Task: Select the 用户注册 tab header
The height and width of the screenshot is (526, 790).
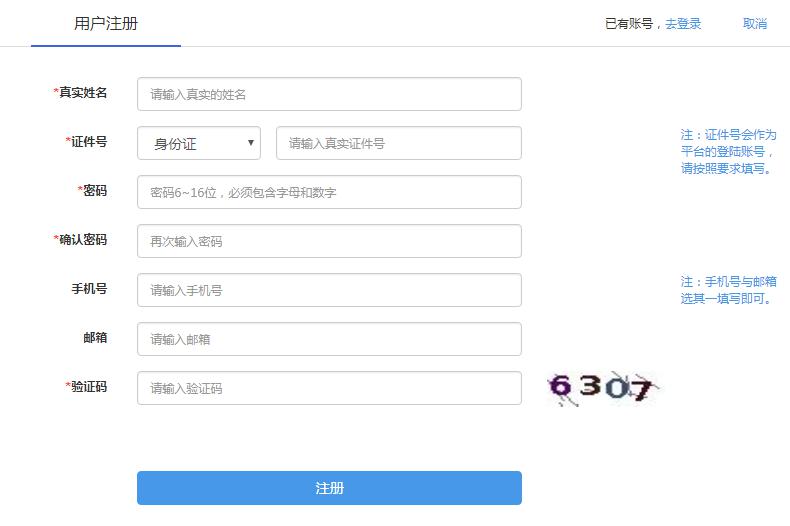Action: 106,23
